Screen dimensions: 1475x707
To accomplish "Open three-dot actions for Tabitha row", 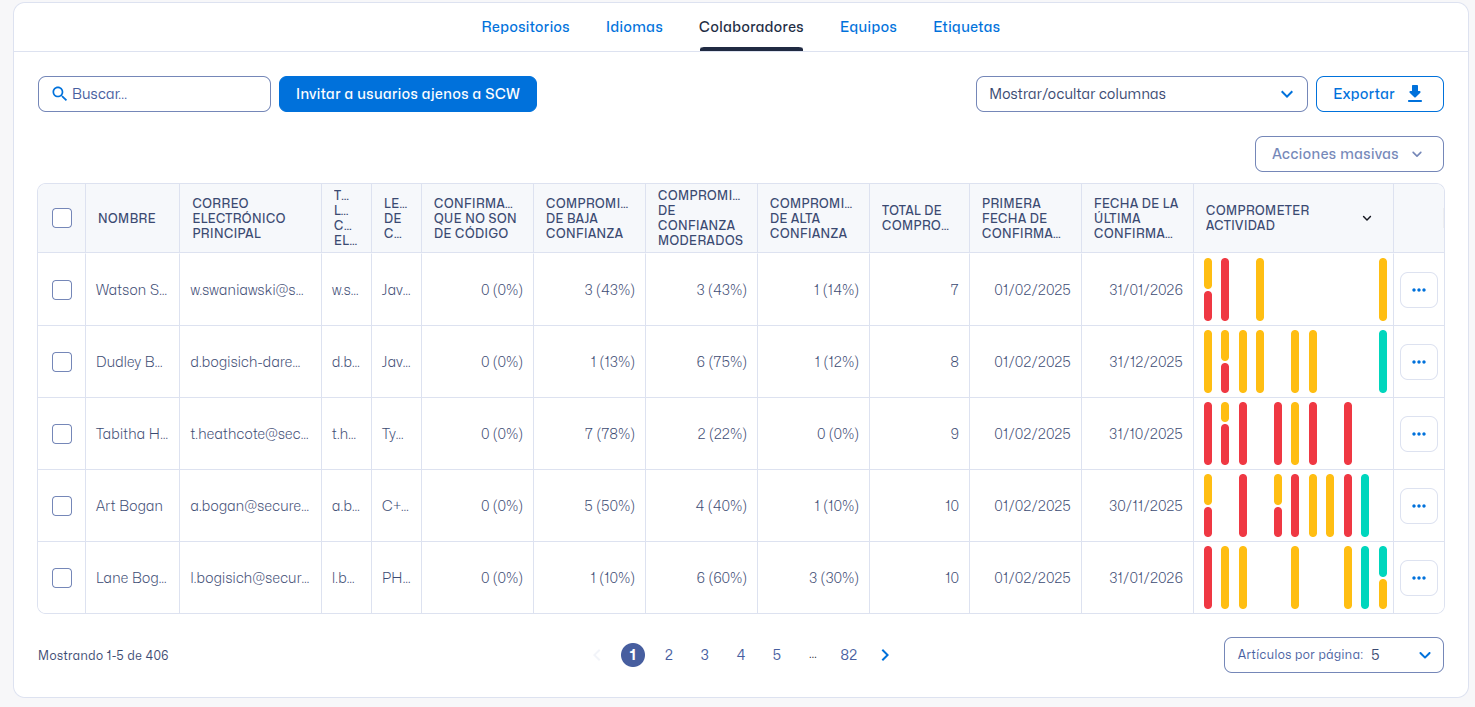I will coord(1418,434).
